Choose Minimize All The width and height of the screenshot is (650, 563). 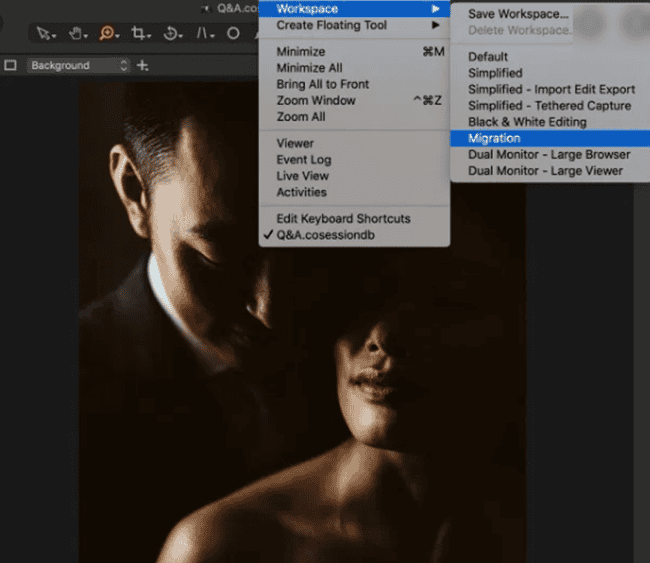(354, 68)
